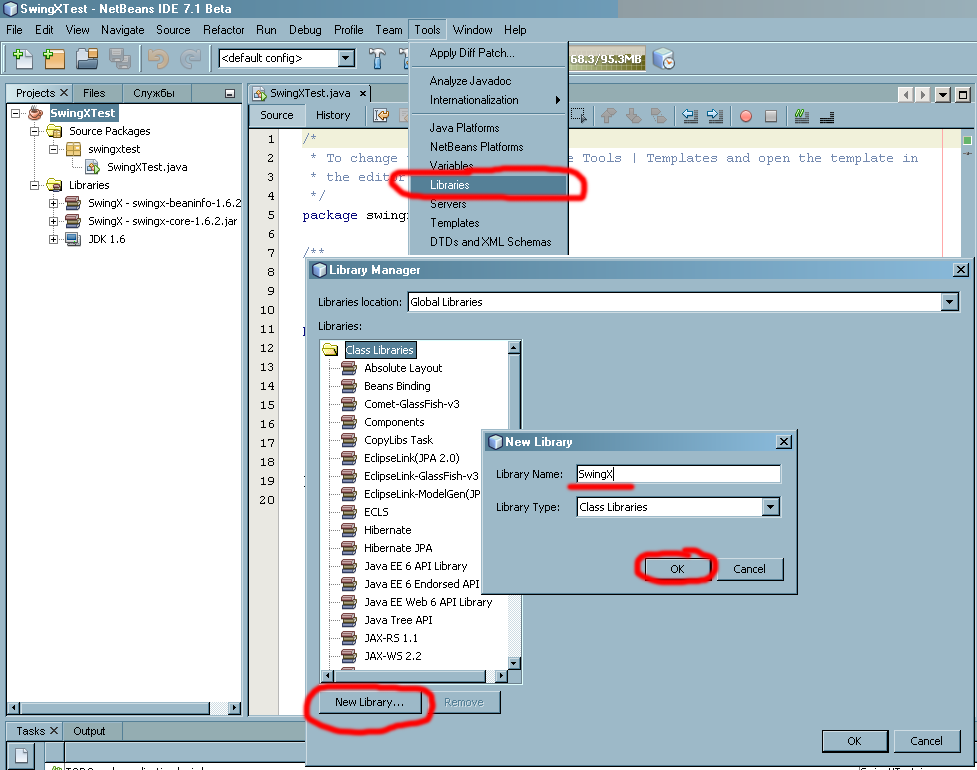Switch to the History view tab
Image resolution: width=977 pixels, height=770 pixels.
pyautogui.click(x=333, y=115)
